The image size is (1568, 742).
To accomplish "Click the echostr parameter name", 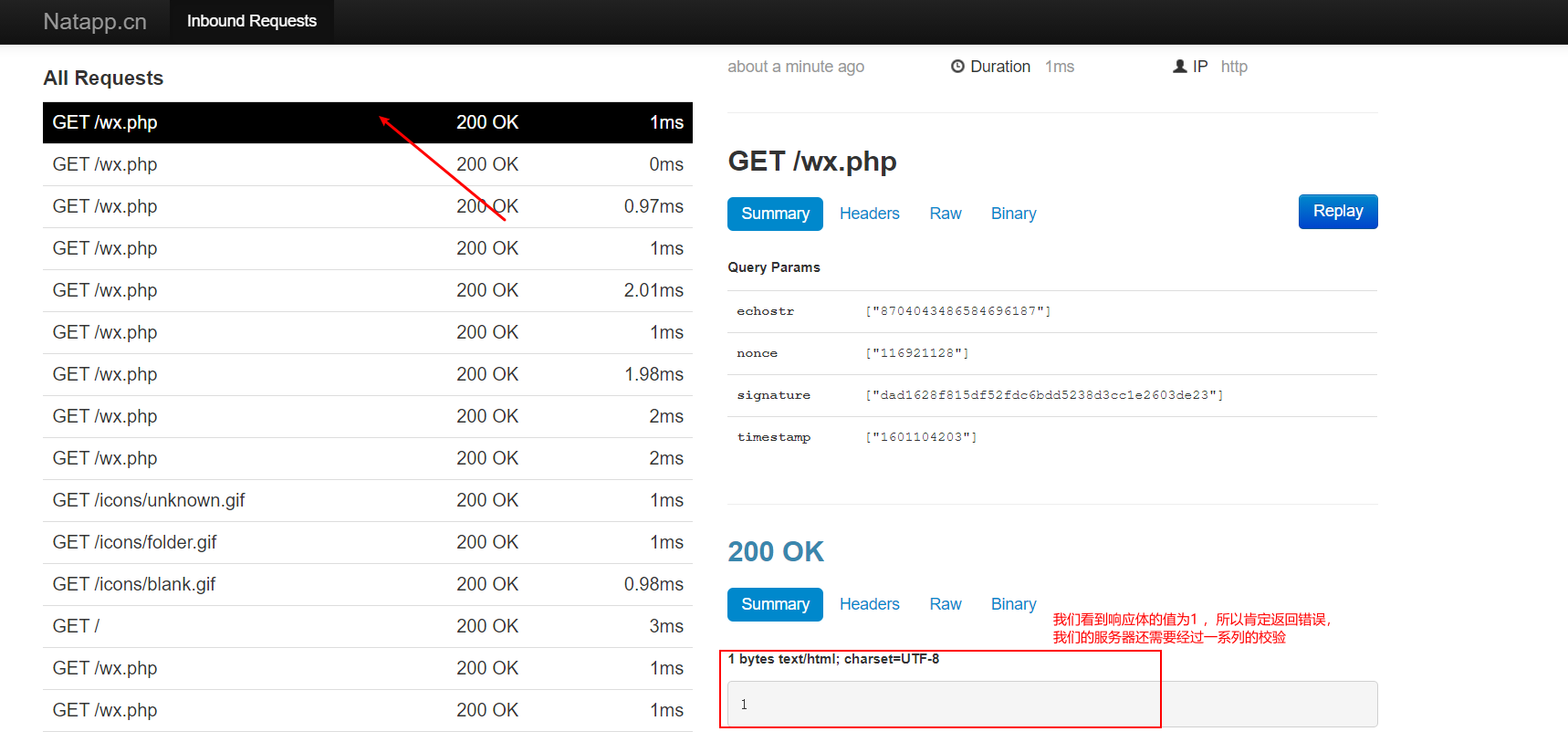I will (766, 311).
